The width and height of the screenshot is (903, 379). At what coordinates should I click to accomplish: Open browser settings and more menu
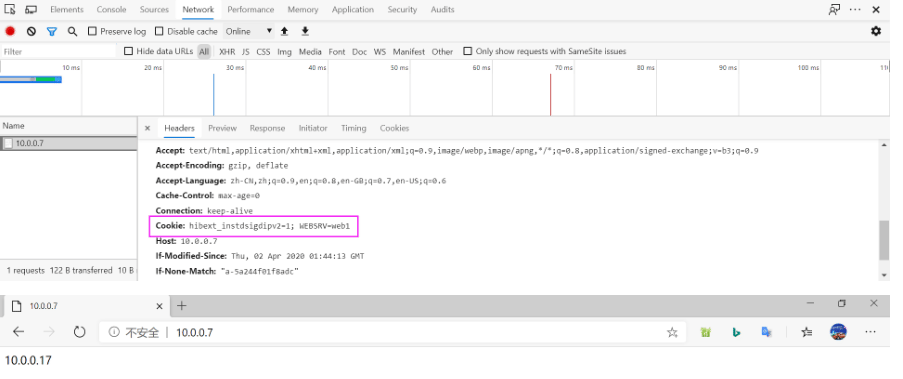pos(870,332)
